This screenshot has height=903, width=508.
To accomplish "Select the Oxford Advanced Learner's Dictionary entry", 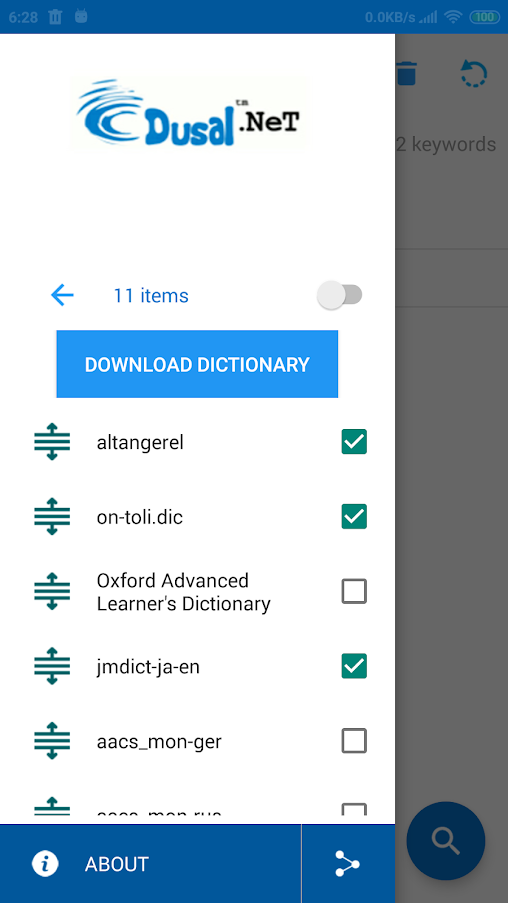I will coord(184,591).
